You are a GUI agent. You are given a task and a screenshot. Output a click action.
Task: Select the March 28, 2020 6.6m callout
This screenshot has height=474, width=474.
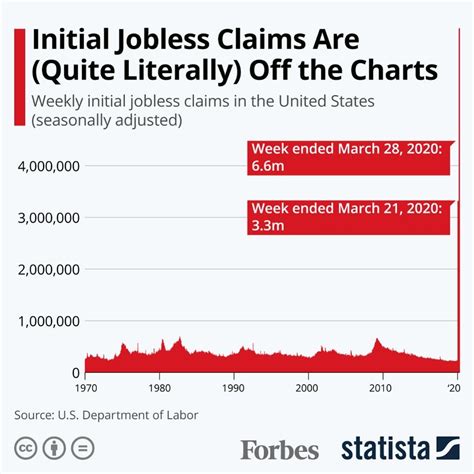coord(351,158)
